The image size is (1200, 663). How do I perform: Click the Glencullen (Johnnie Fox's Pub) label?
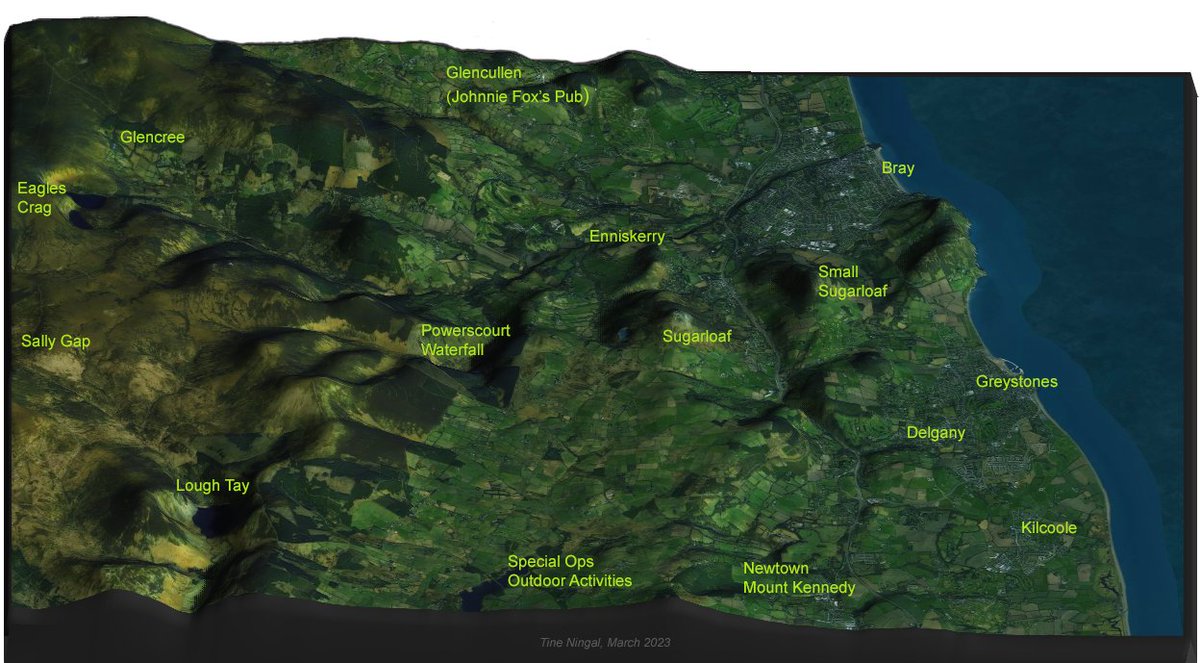519,84
